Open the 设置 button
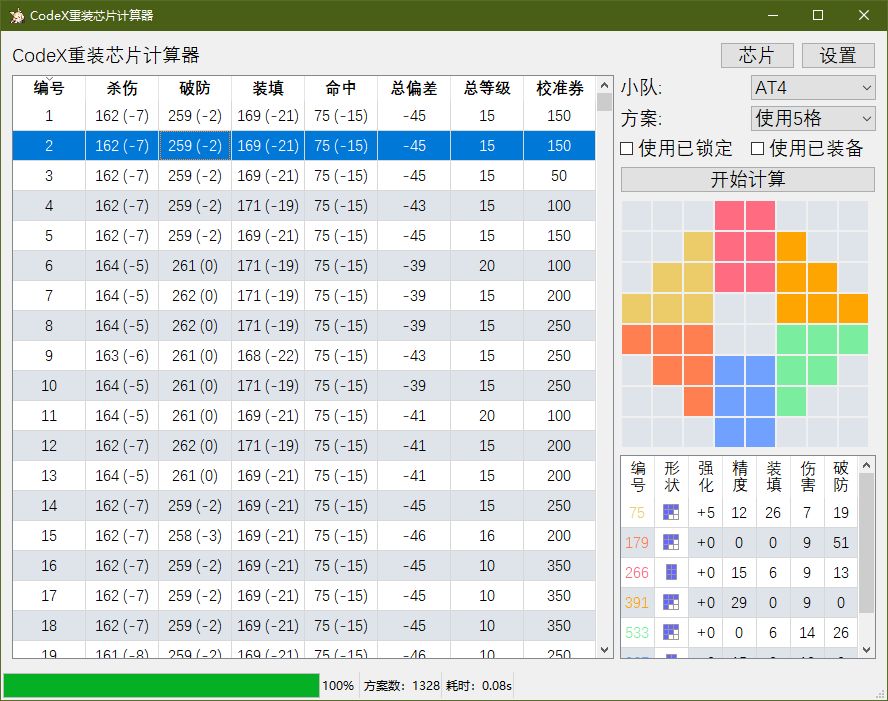The width and height of the screenshot is (888, 701). pos(838,55)
